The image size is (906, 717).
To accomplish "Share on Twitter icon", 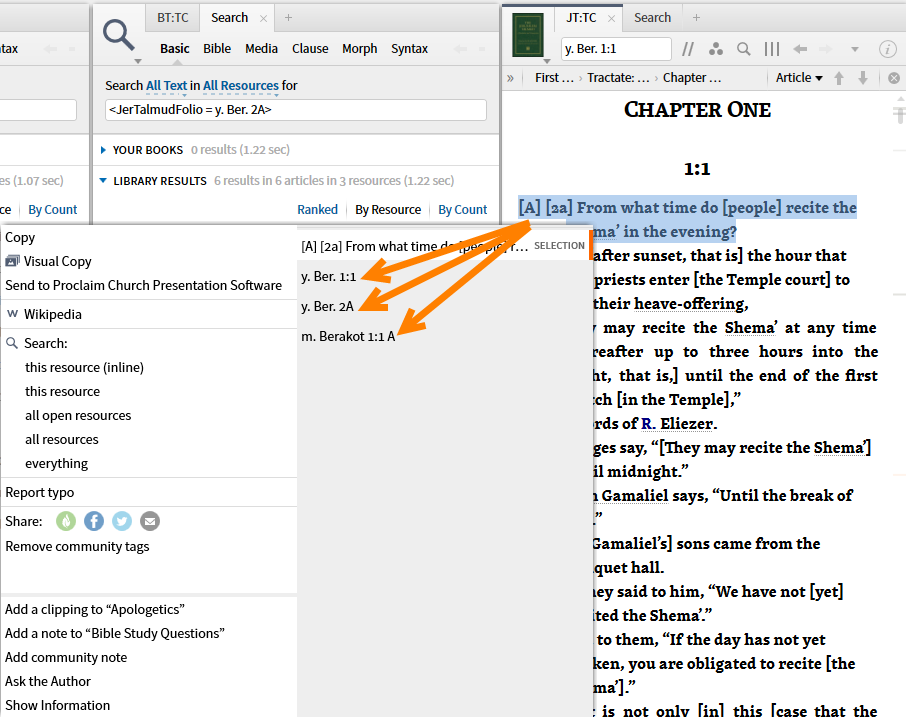I will click(x=122, y=521).
